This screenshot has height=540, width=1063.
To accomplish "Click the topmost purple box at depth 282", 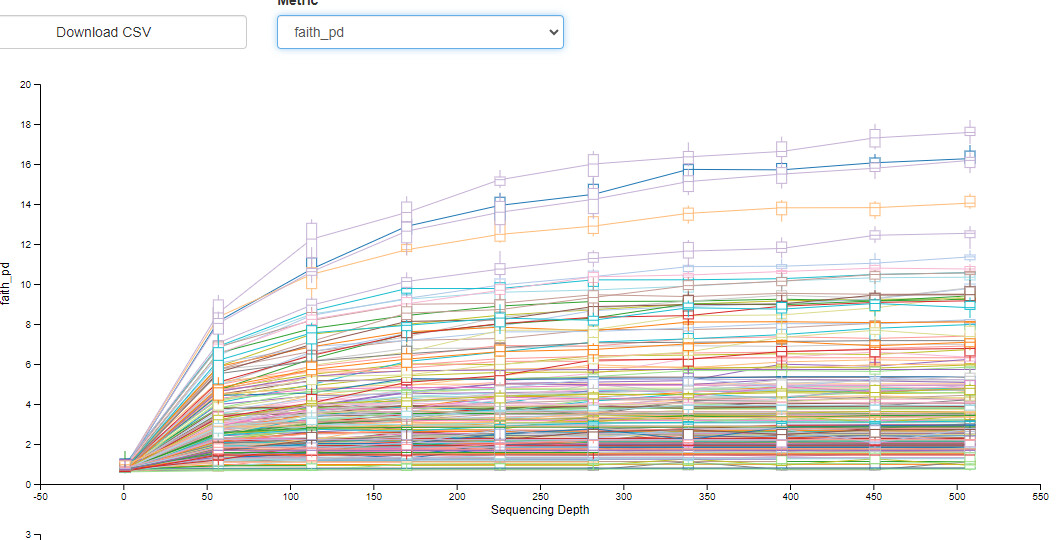I will 593,163.
